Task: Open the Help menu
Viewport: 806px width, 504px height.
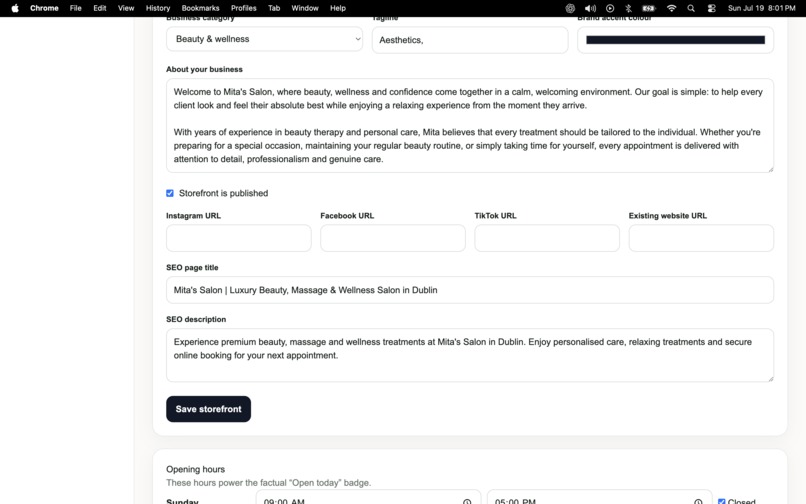Action: click(338, 8)
